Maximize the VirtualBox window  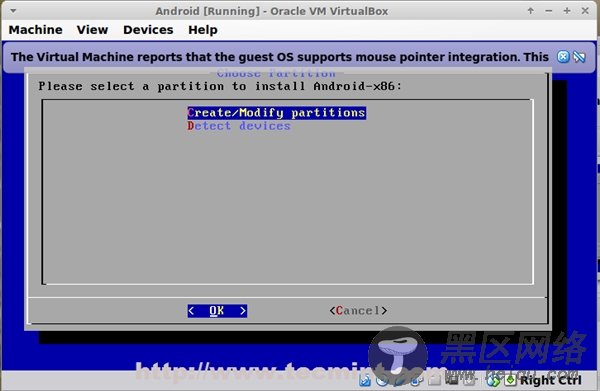coord(567,11)
